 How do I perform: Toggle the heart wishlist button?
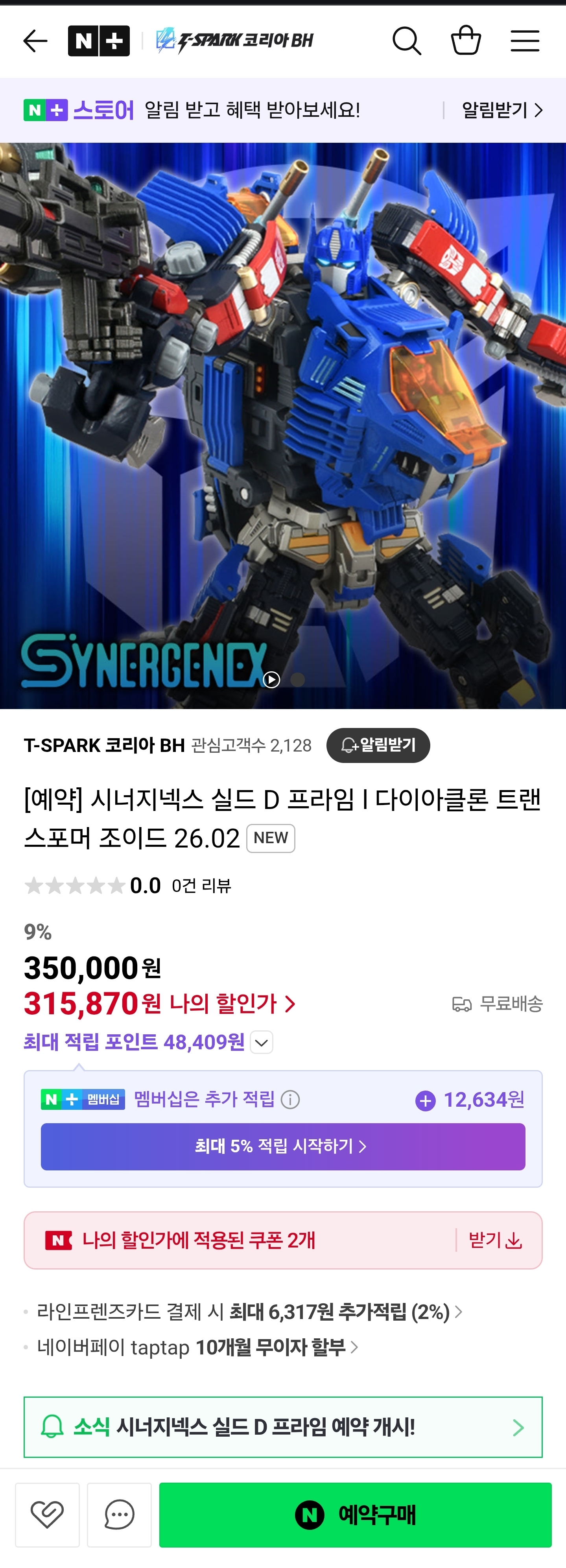[48, 1515]
